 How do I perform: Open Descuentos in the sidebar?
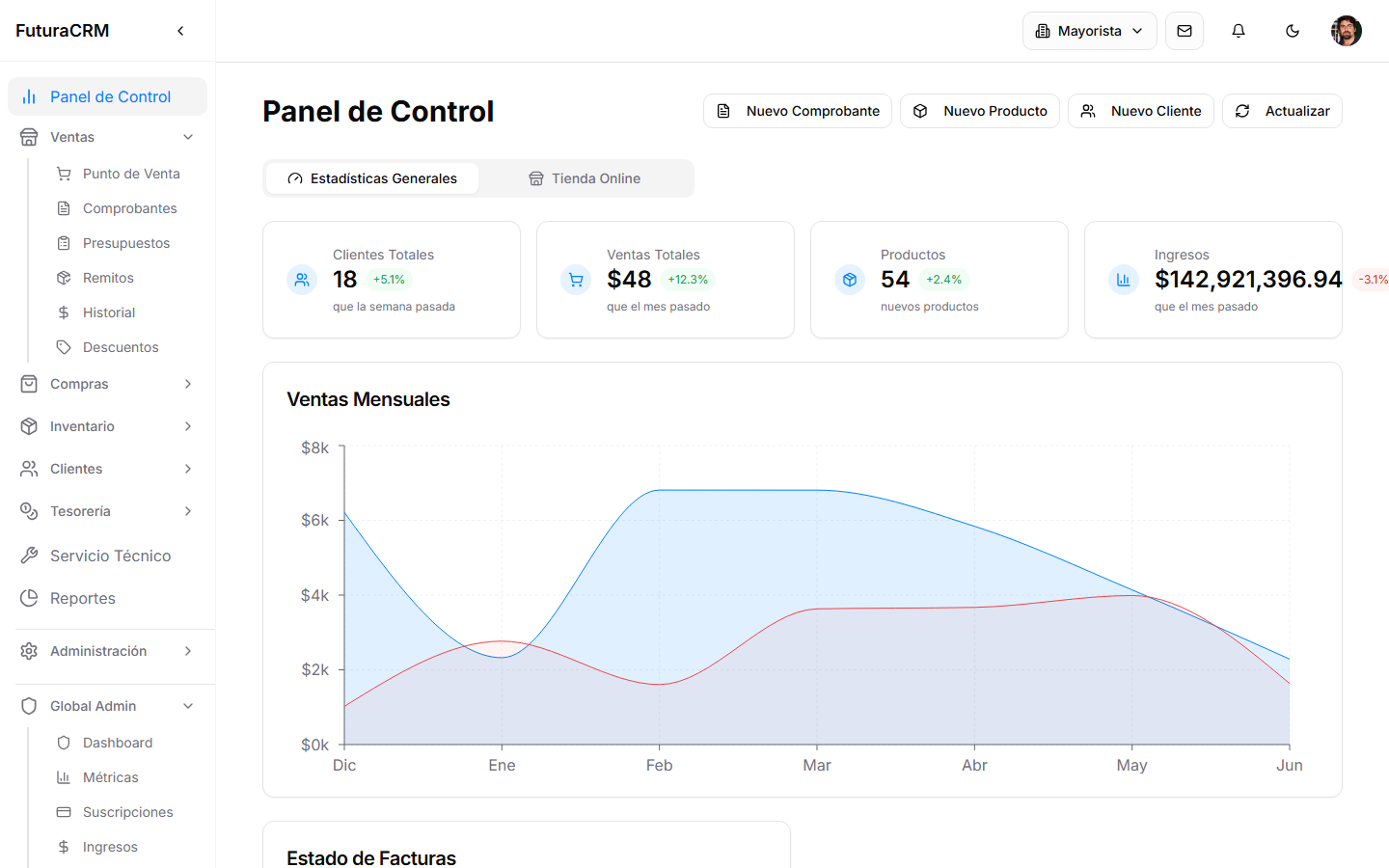point(121,347)
